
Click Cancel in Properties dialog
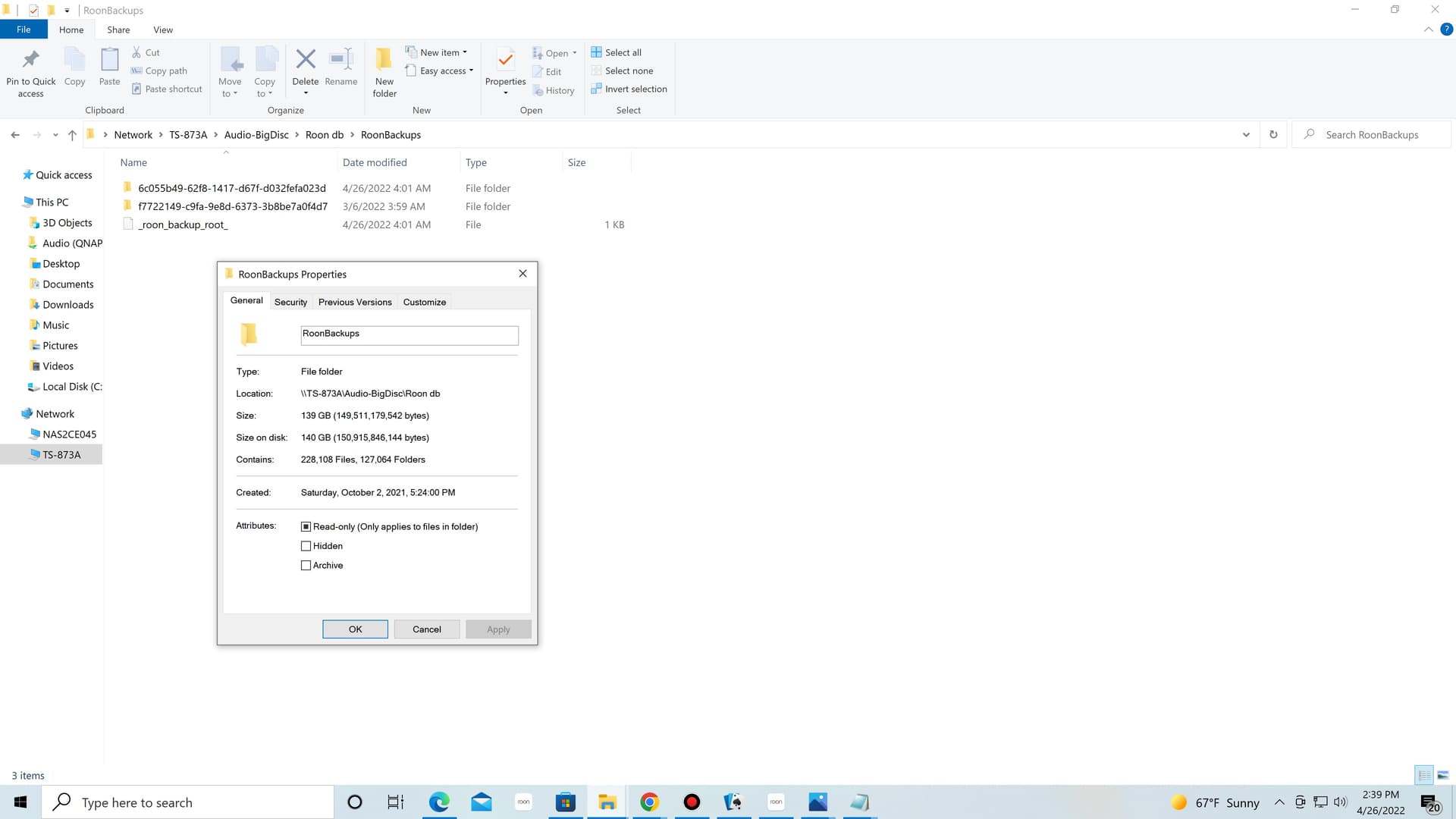426,629
